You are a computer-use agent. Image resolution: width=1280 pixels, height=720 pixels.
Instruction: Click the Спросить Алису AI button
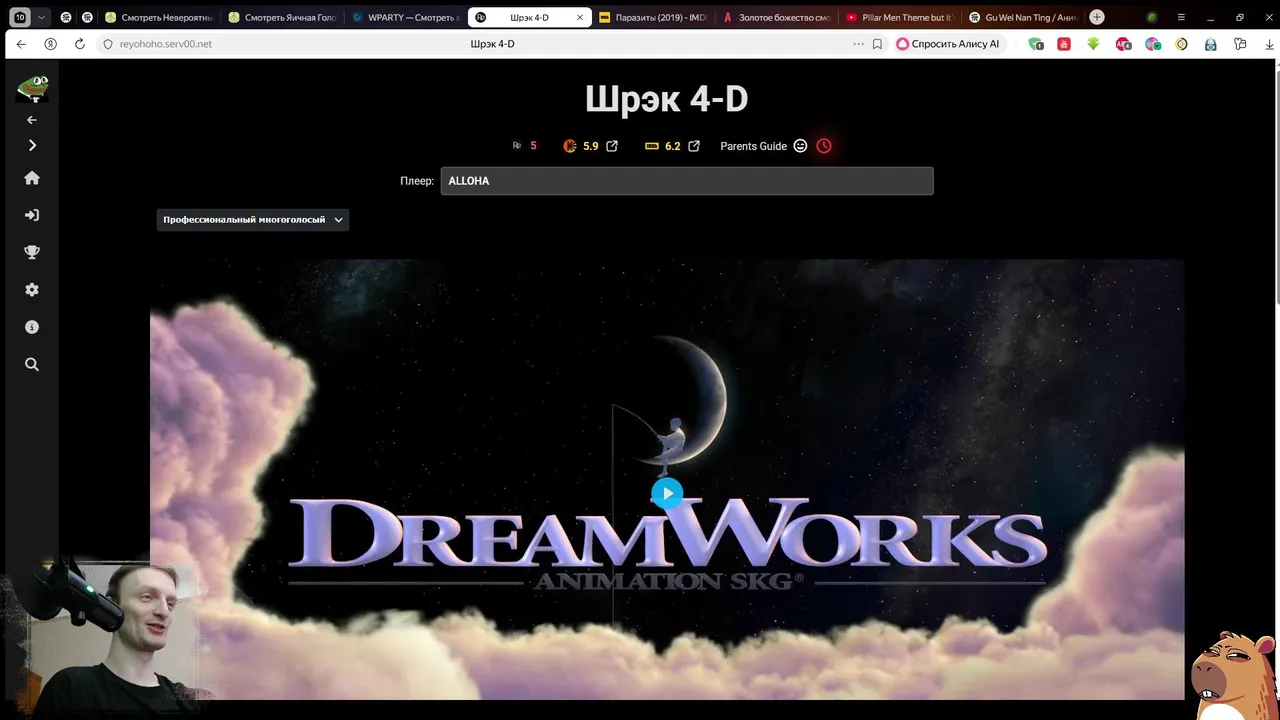[948, 44]
